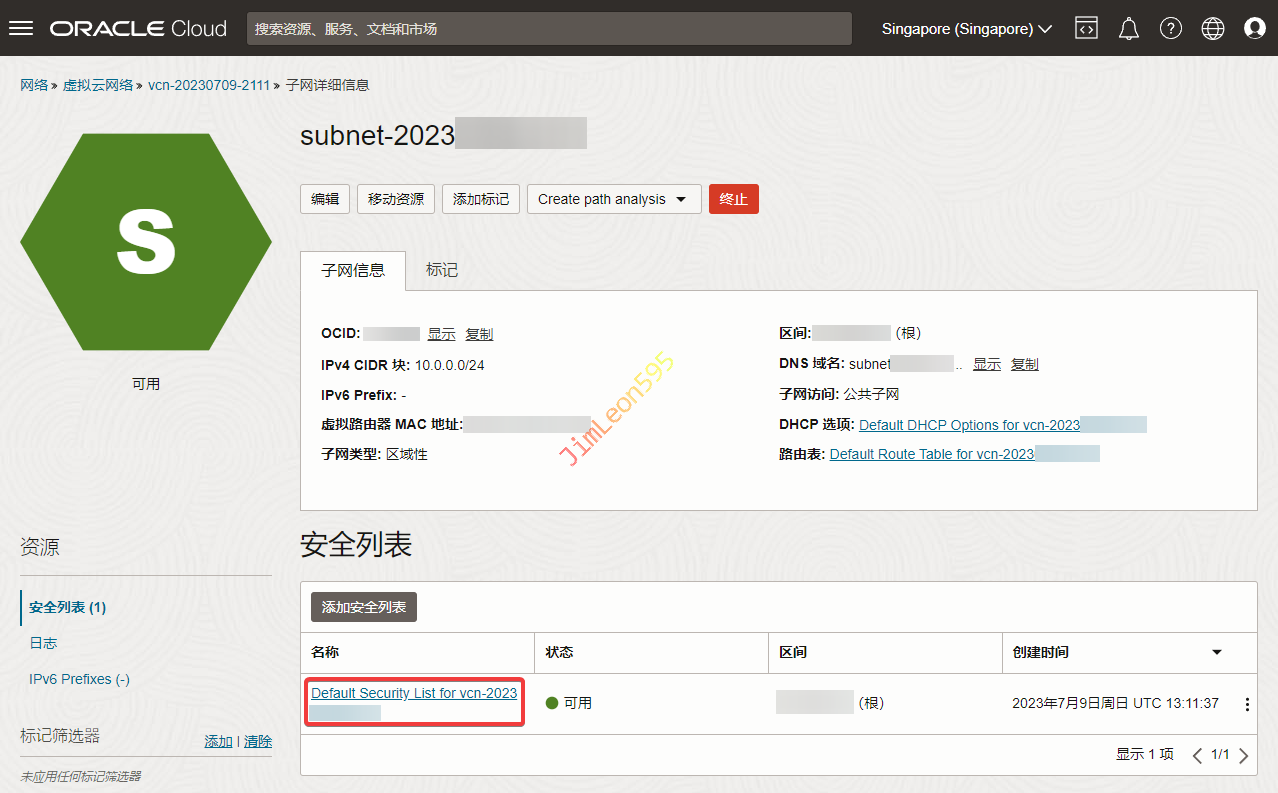Click the red 终止 button
This screenshot has width=1278, height=793.
click(733, 199)
